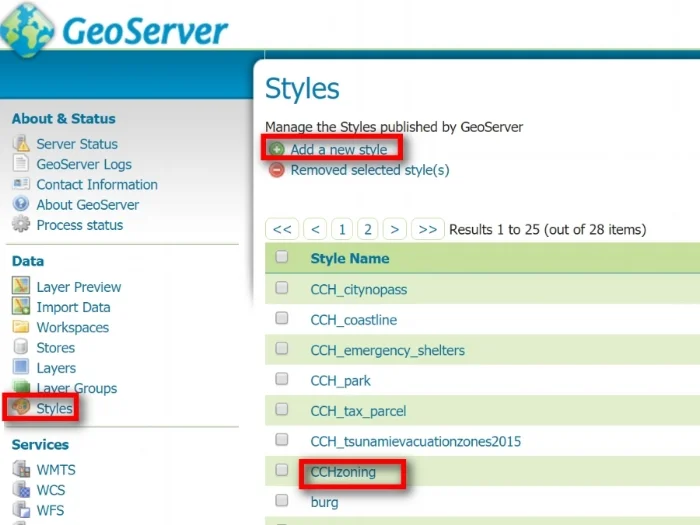The image size is (700, 525).
Task: Open the CCH_tsunamievacuationzones2015 style
Action: click(416, 442)
